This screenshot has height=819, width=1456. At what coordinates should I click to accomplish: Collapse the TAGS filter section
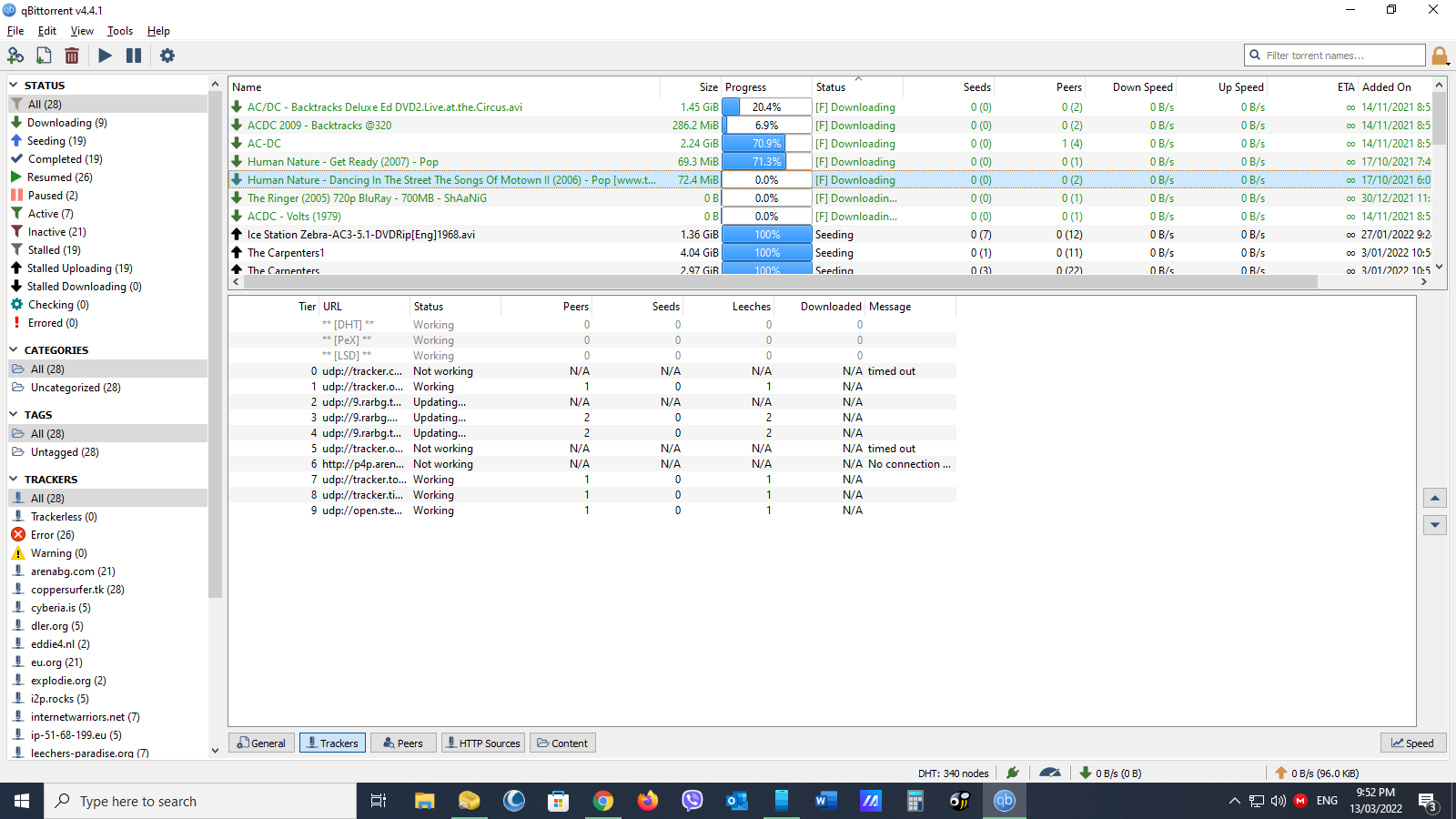click(x=14, y=414)
